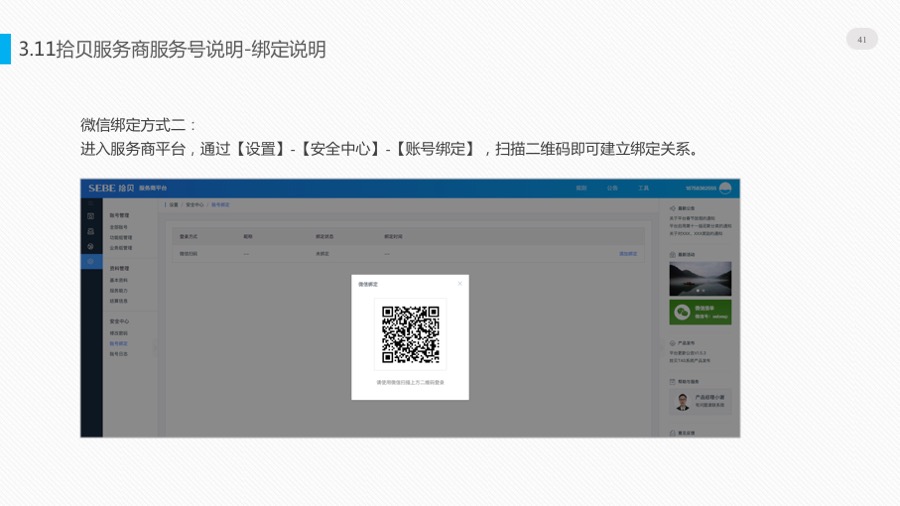
Task: Click the second icon in dark sidebar
Action: click(x=91, y=232)
